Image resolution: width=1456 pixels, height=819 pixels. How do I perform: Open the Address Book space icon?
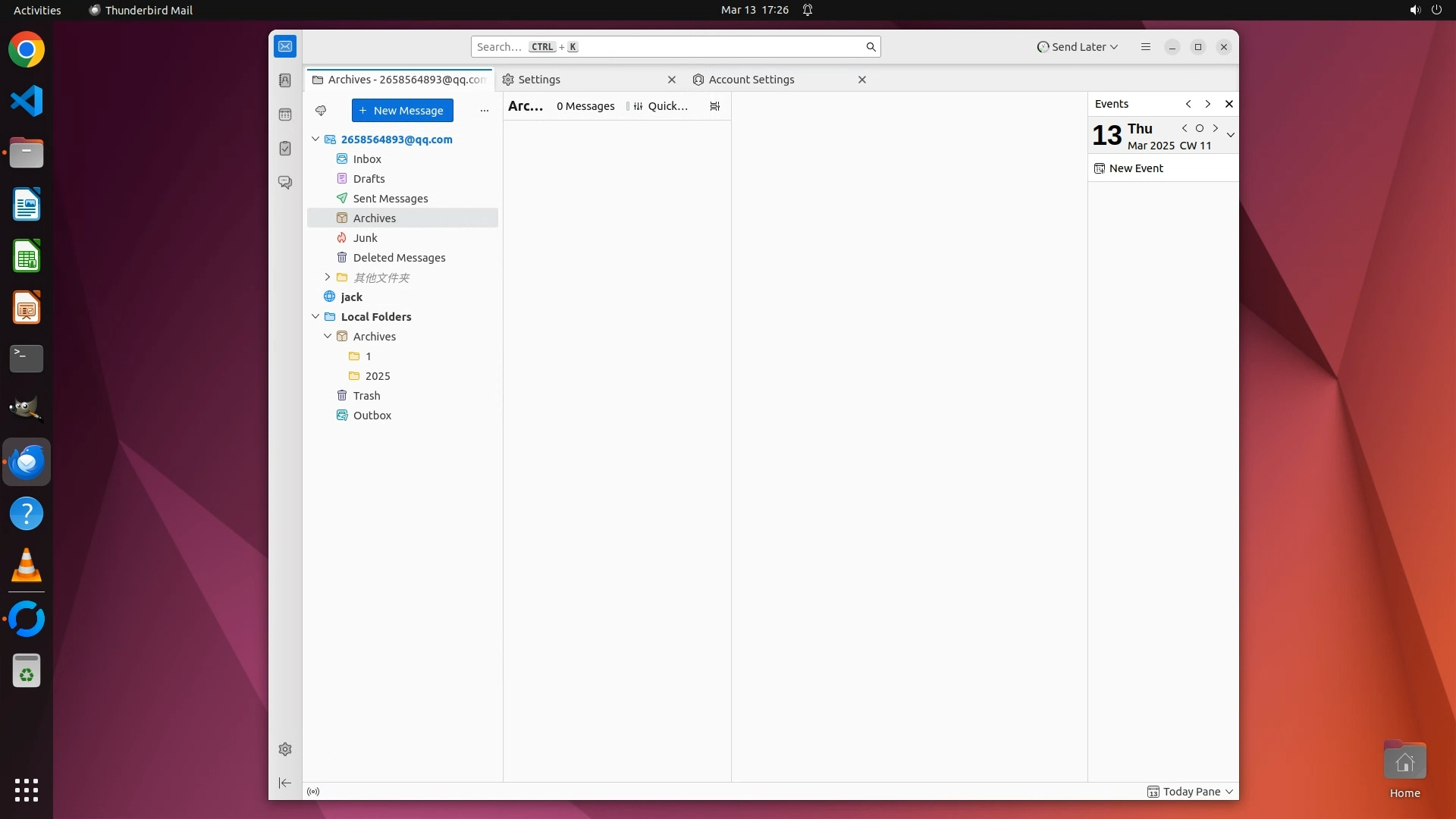(285, 80)
